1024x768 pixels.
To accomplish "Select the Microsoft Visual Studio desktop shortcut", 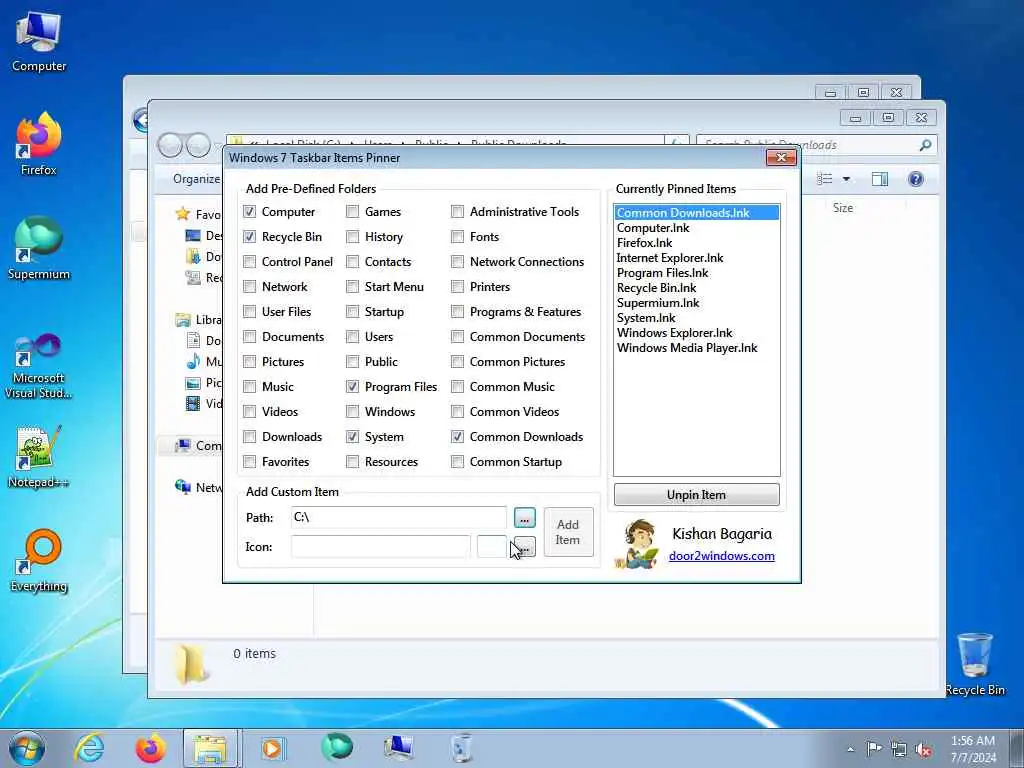I will point(39,366).
